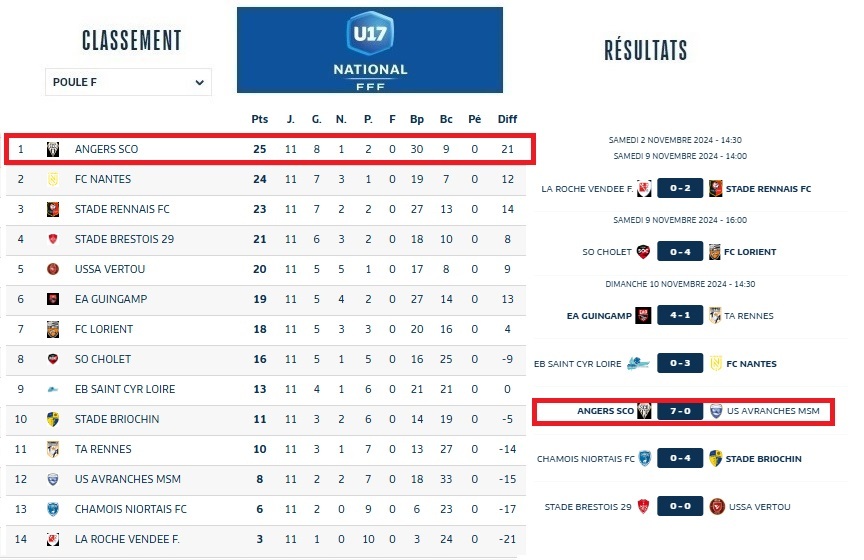Open USSA Vertou team row

[110, 269]
